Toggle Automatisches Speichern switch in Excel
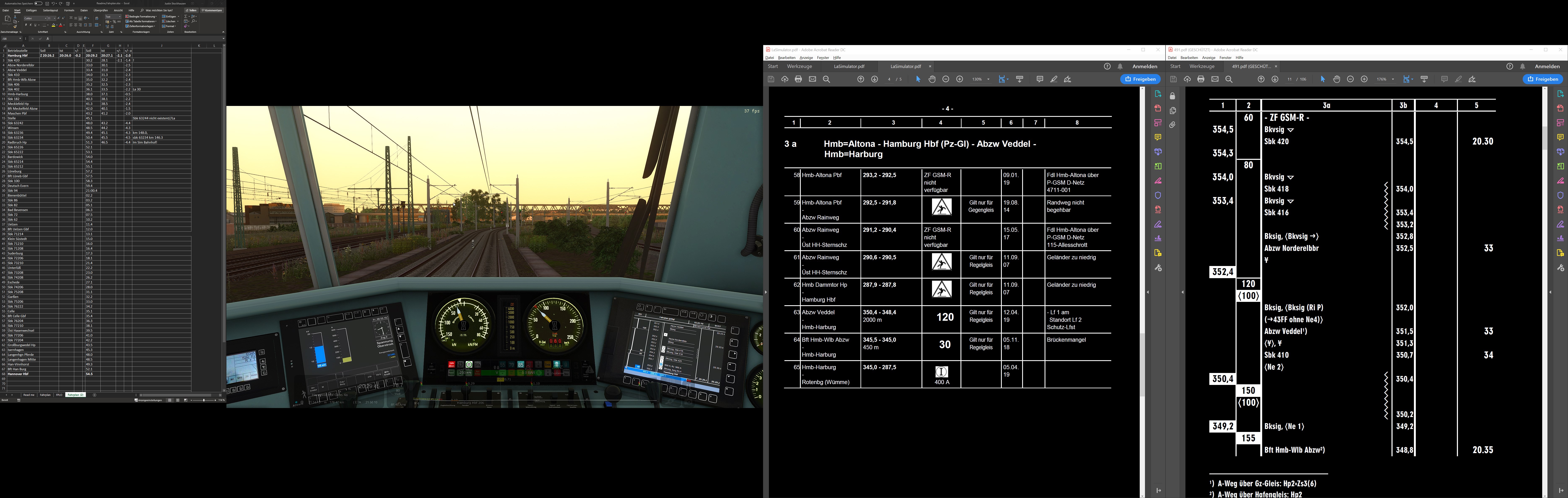Viewport: 1568px width, 498px height. [38, 4]
